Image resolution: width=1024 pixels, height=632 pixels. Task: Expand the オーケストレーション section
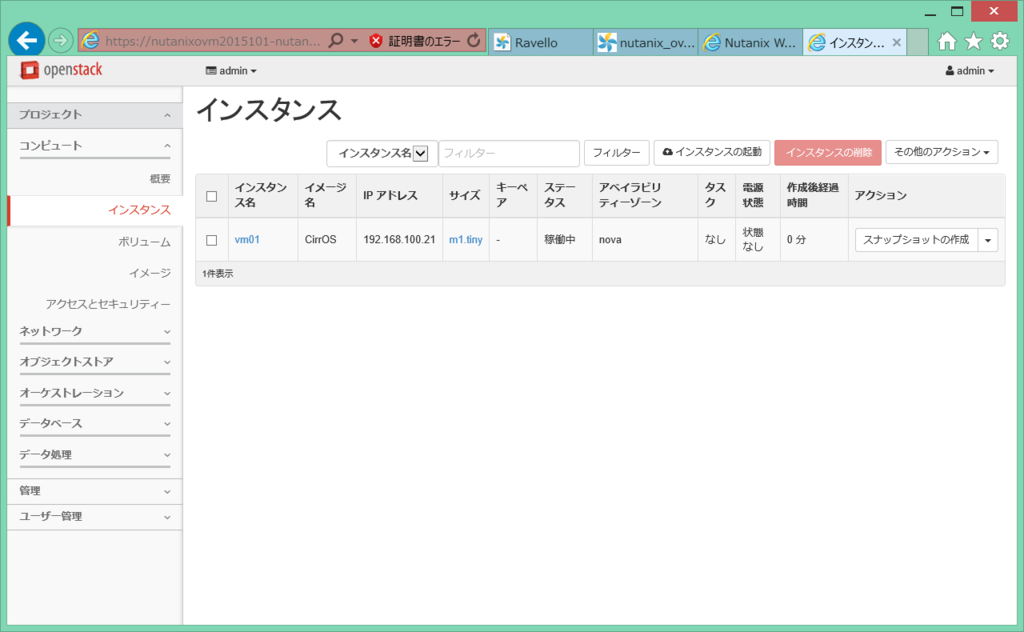(x=95, y=393)
